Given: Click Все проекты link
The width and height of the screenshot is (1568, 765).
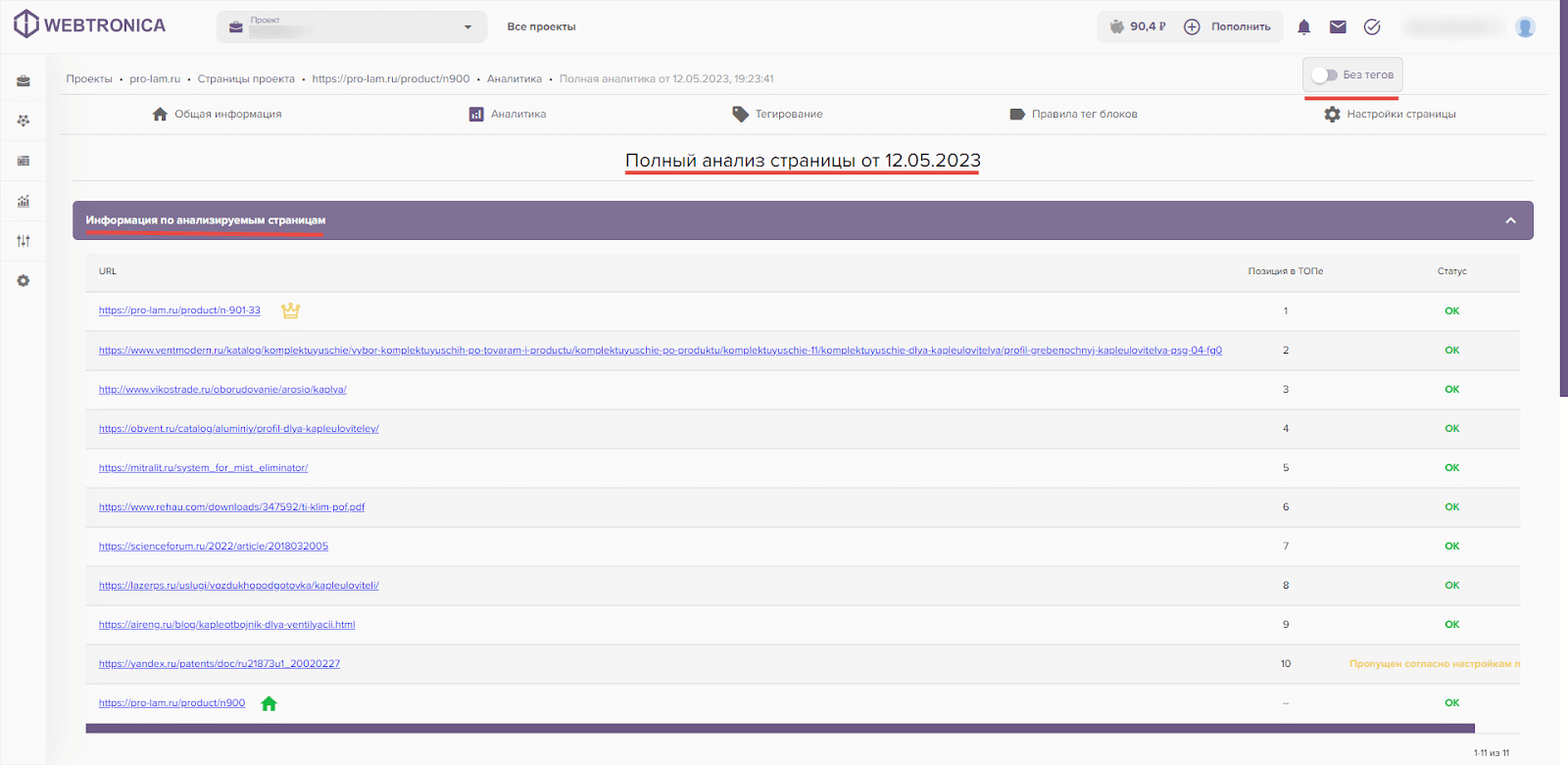Looking at the screenshot, I should pyautogui.click(x=541, y=26).
